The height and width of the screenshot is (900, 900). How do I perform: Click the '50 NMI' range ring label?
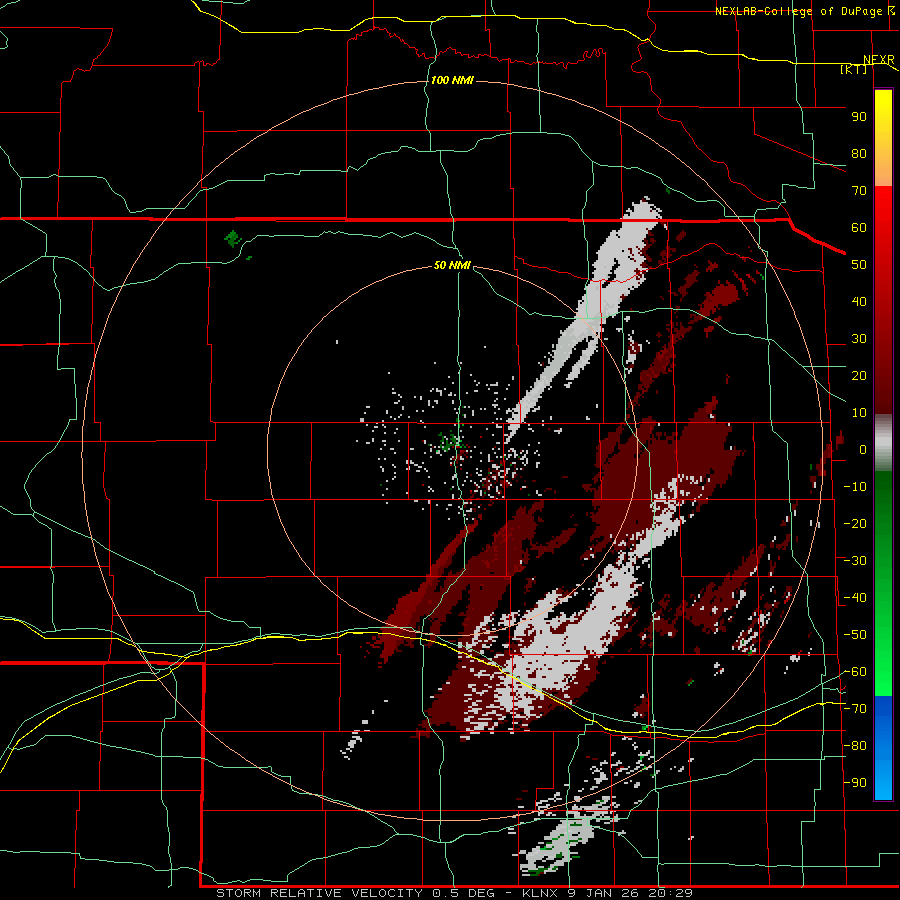tap(452, 265)
